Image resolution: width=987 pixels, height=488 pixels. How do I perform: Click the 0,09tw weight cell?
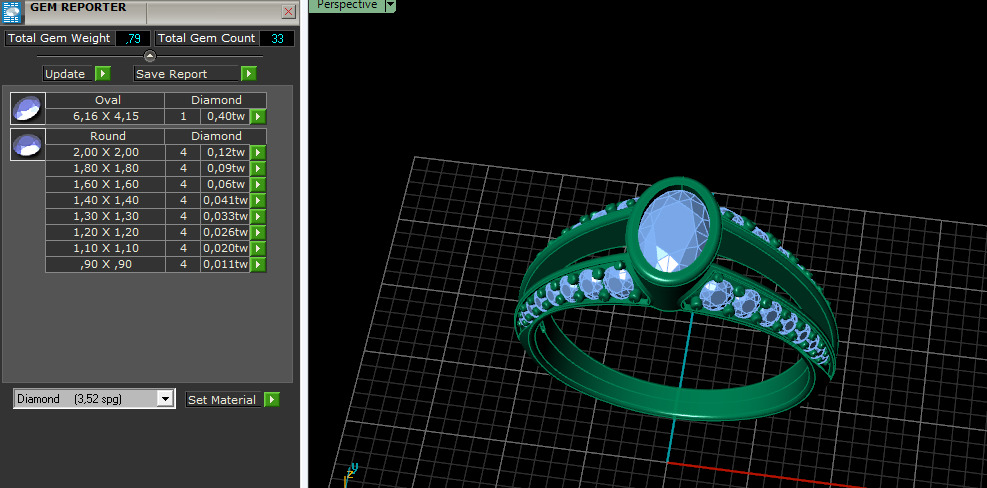225,168
